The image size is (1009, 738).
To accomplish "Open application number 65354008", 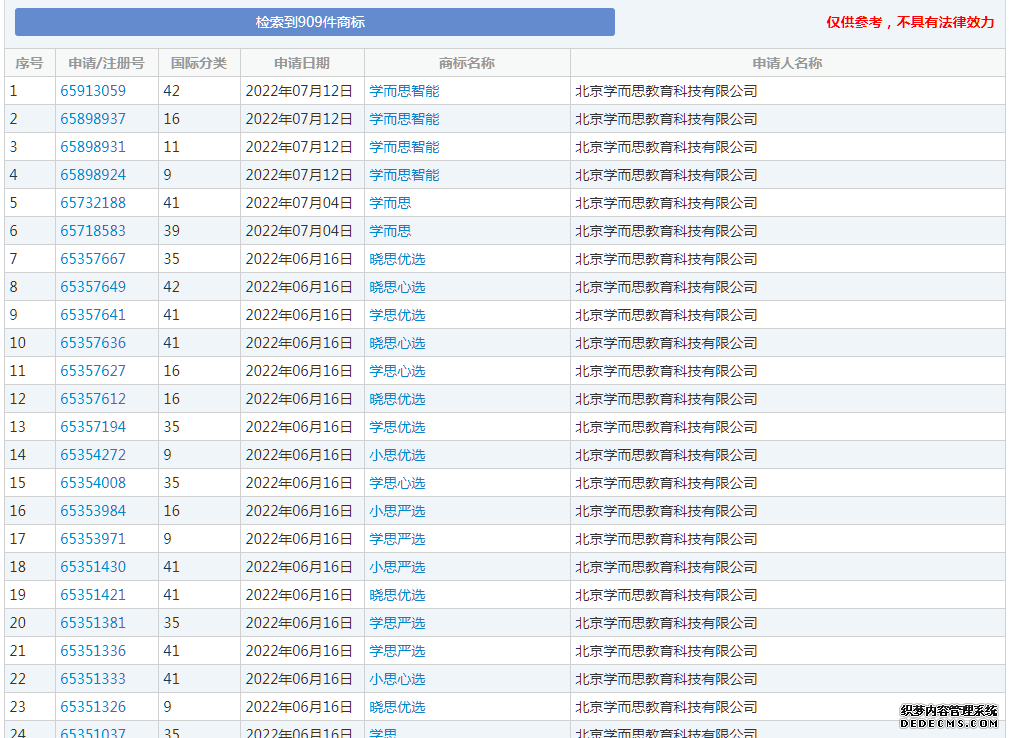I will [x=93, y=483].
